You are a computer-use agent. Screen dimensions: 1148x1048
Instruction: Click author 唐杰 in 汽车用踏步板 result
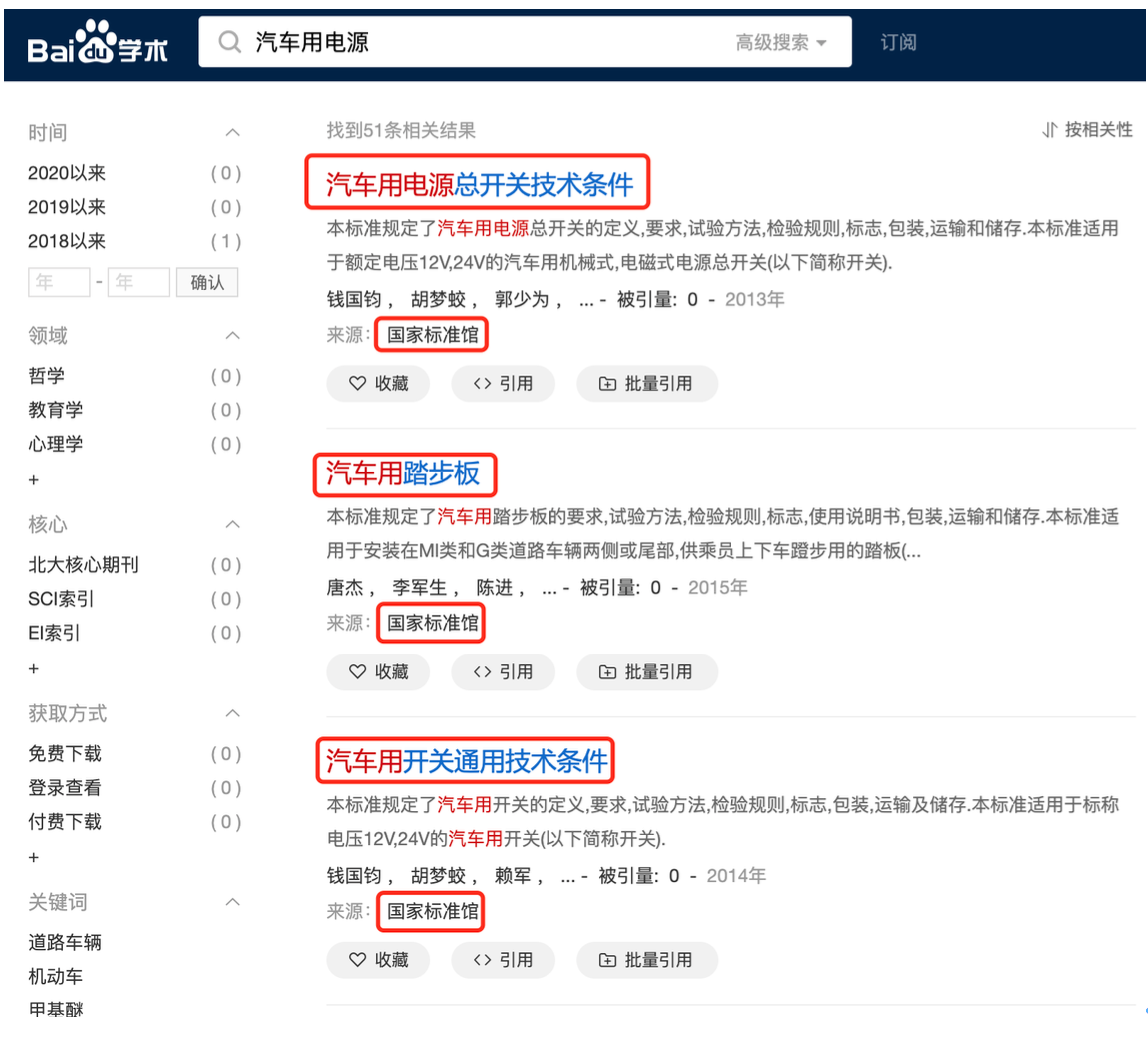[x=345, y=587]
